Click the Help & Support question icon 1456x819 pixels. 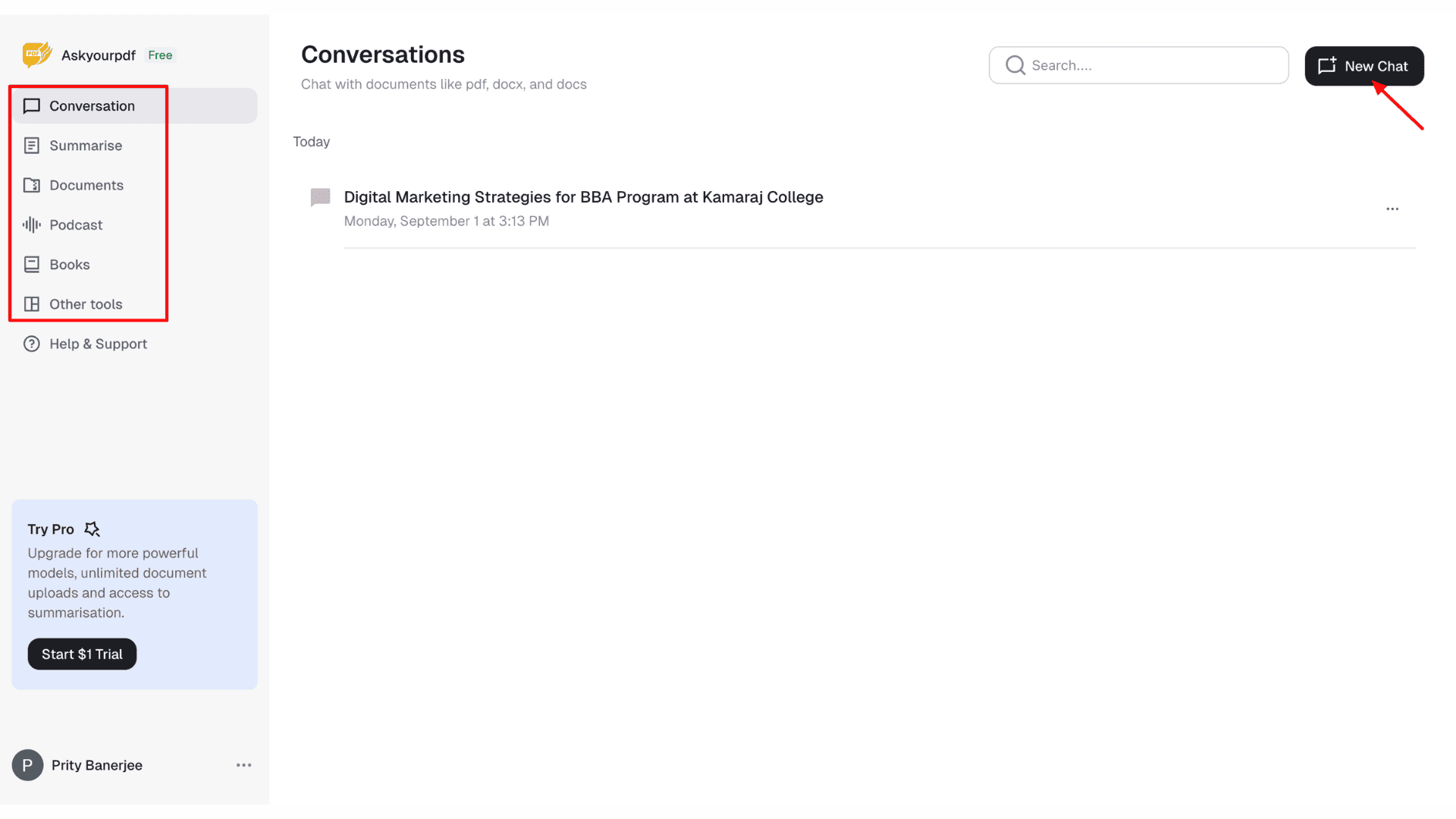(x=31, y=344)
